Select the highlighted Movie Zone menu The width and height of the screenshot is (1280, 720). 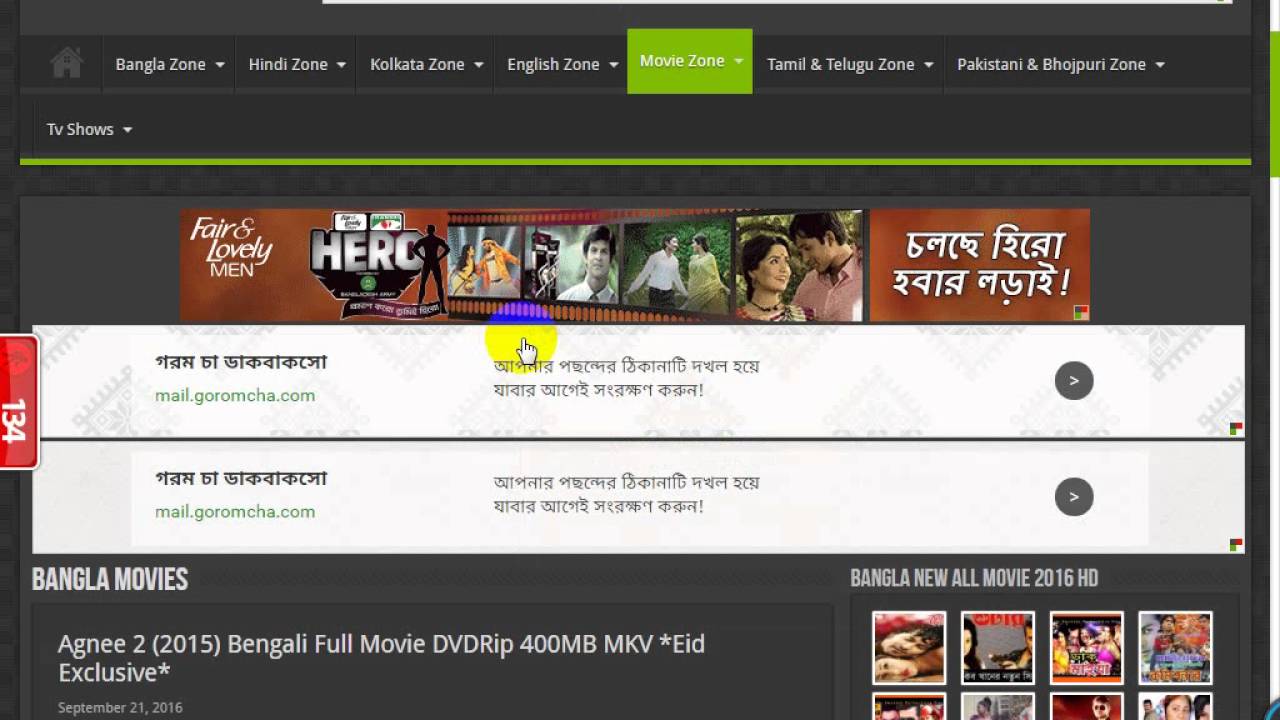point(690,61)
